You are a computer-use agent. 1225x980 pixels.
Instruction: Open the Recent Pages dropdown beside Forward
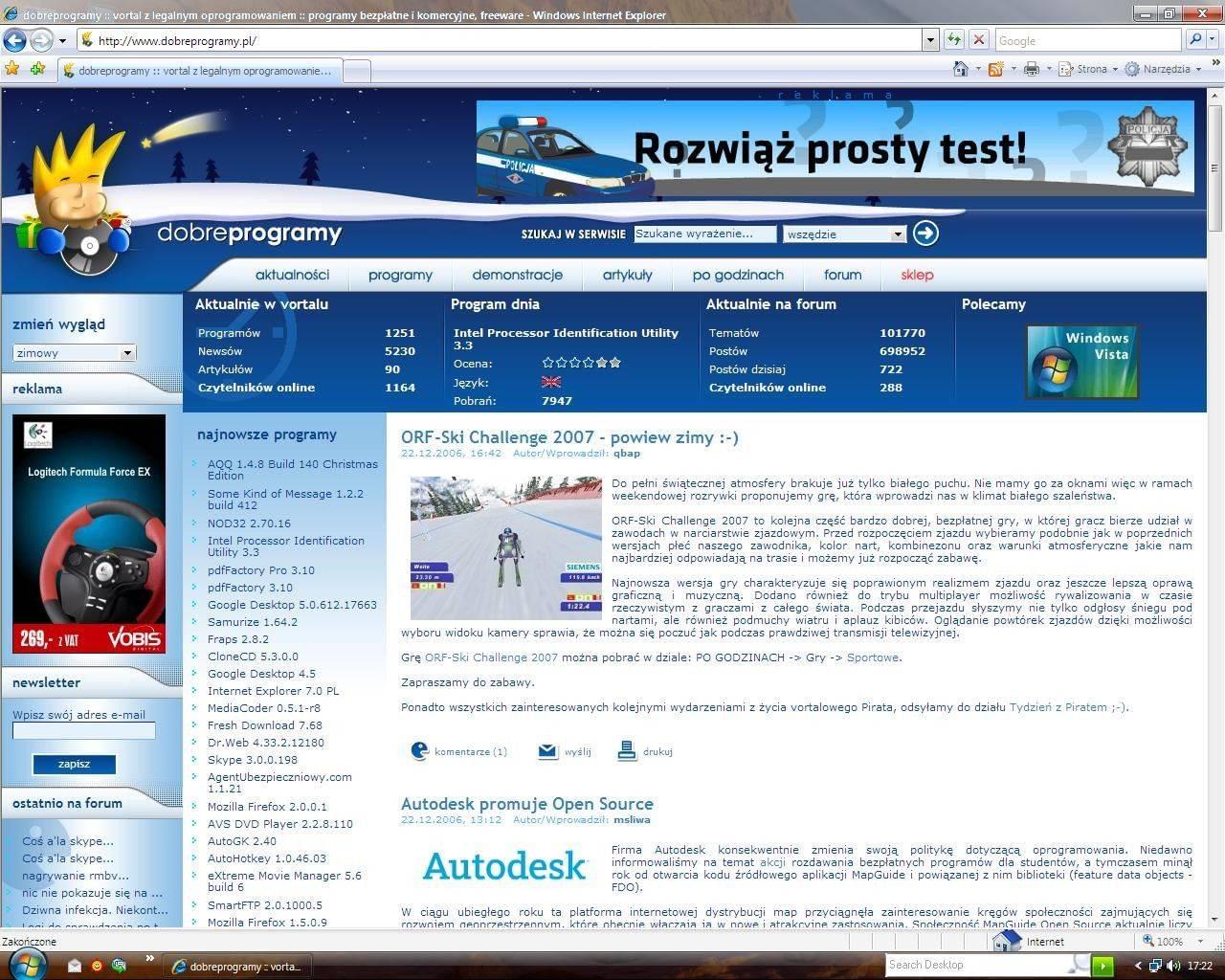click(x=62, y=40)
